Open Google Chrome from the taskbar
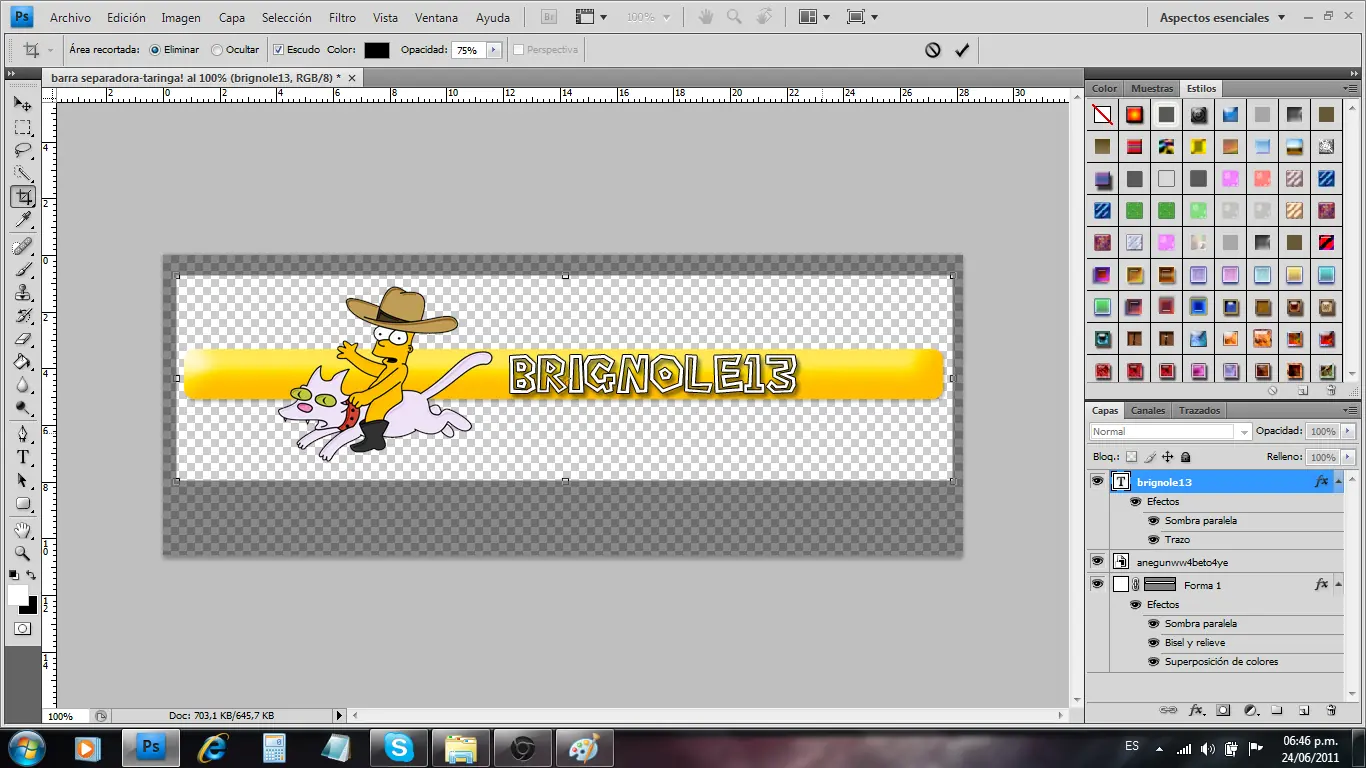This screenshot has width=1366, height=768. pyautogui.click(x=521, y=748)
